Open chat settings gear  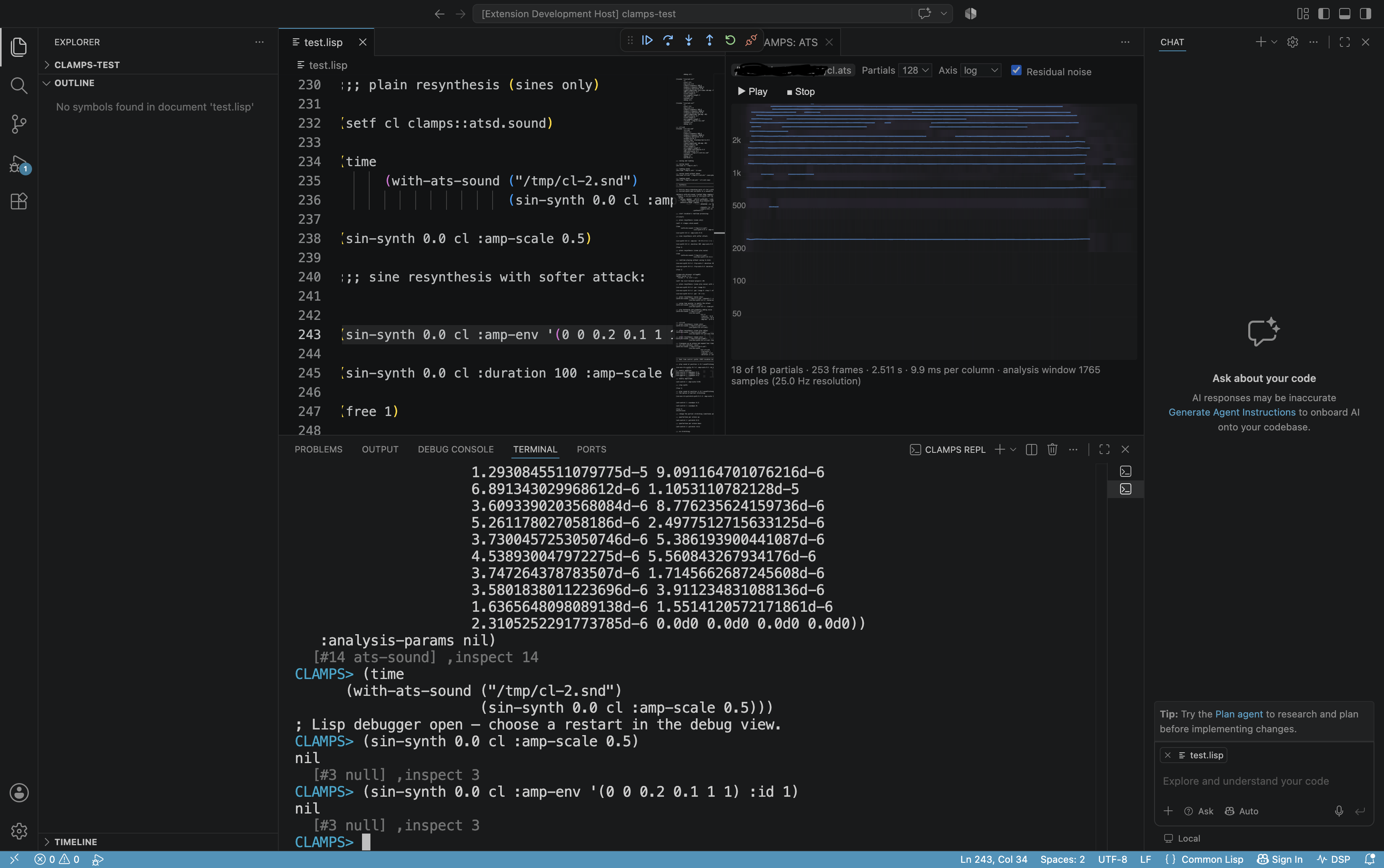(1293, 42)
